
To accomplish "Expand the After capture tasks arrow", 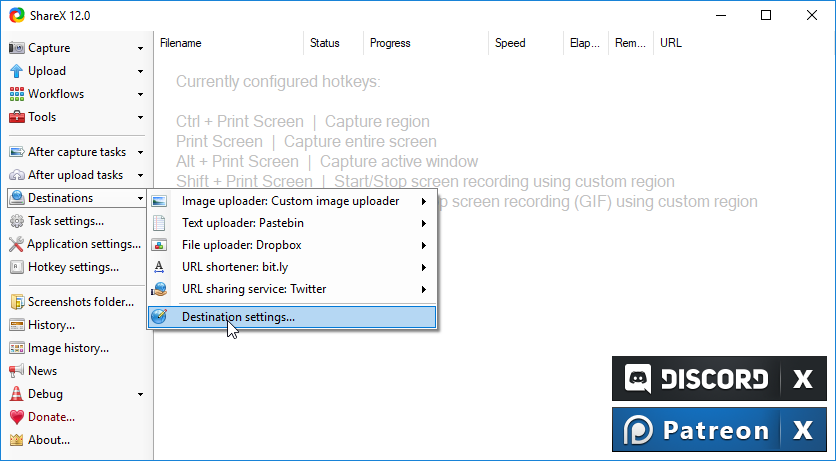I will coord(140,152).
